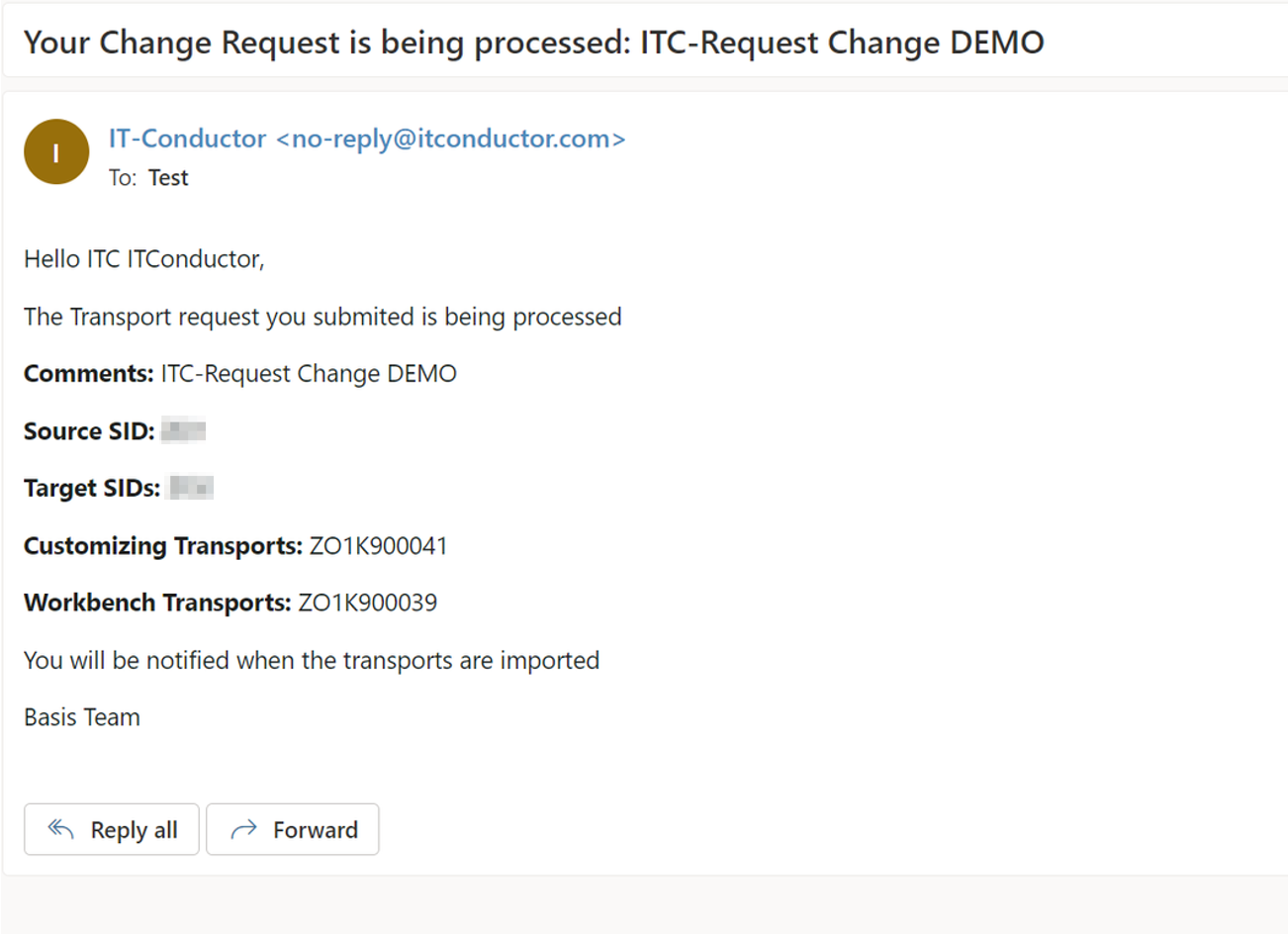This screenshot has width=1288, height=934.
Task: Click the email header bar area
Action: pyautogui.click(x=644, y=43)
